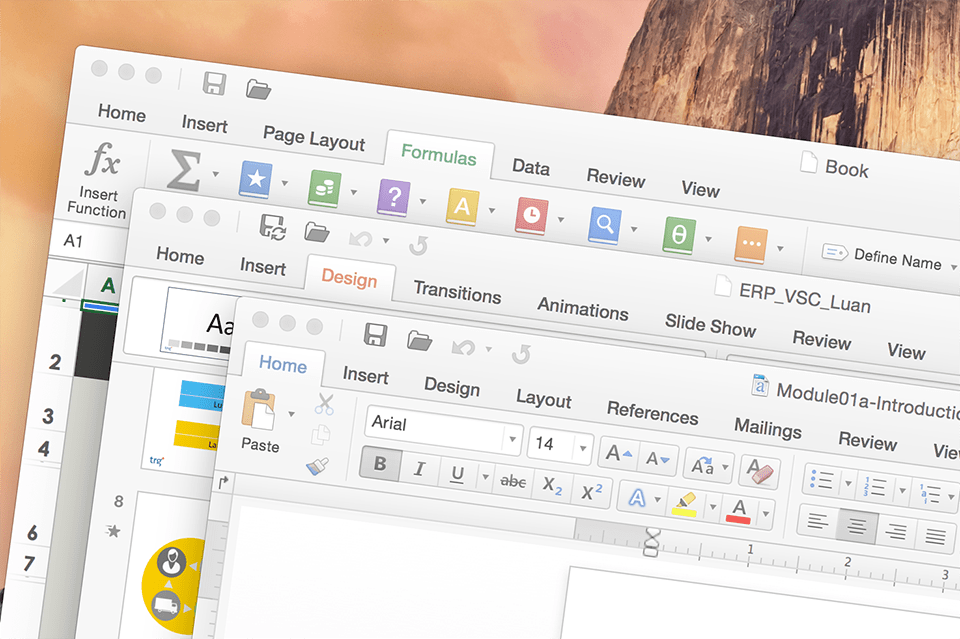Click Cut scissors icon in Word

pos(324,405)
